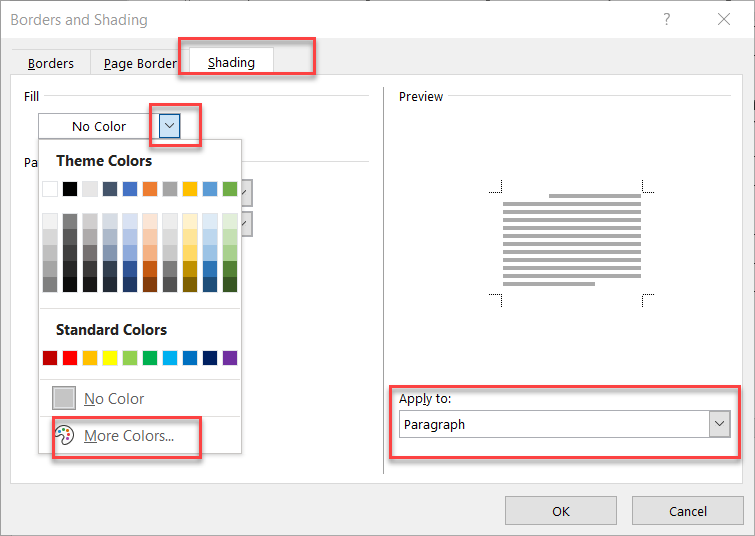755x536 pixels.
Task: Pick the darkest orange shade swatch
Action: [150, 284]
